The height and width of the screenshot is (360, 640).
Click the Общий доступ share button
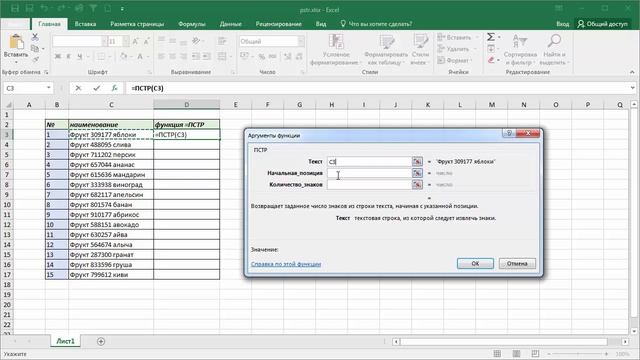pos(603,24)
